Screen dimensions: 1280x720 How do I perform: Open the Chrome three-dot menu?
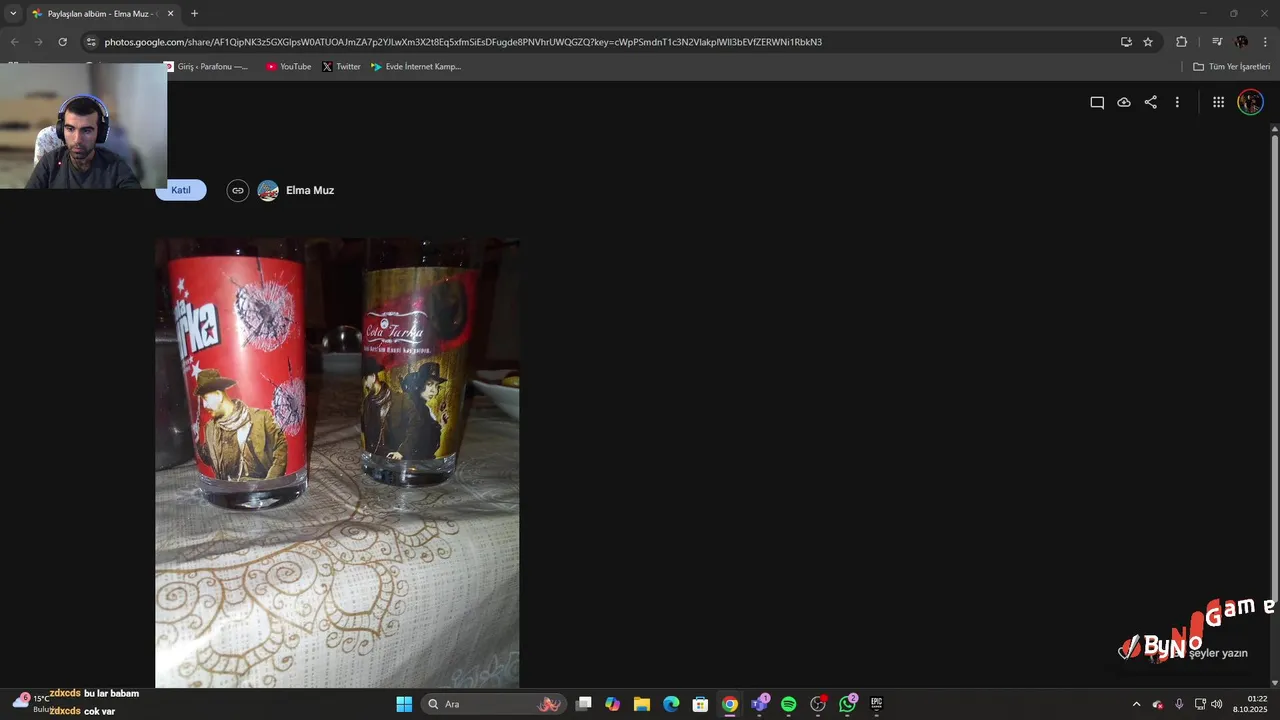point(1265,42)
